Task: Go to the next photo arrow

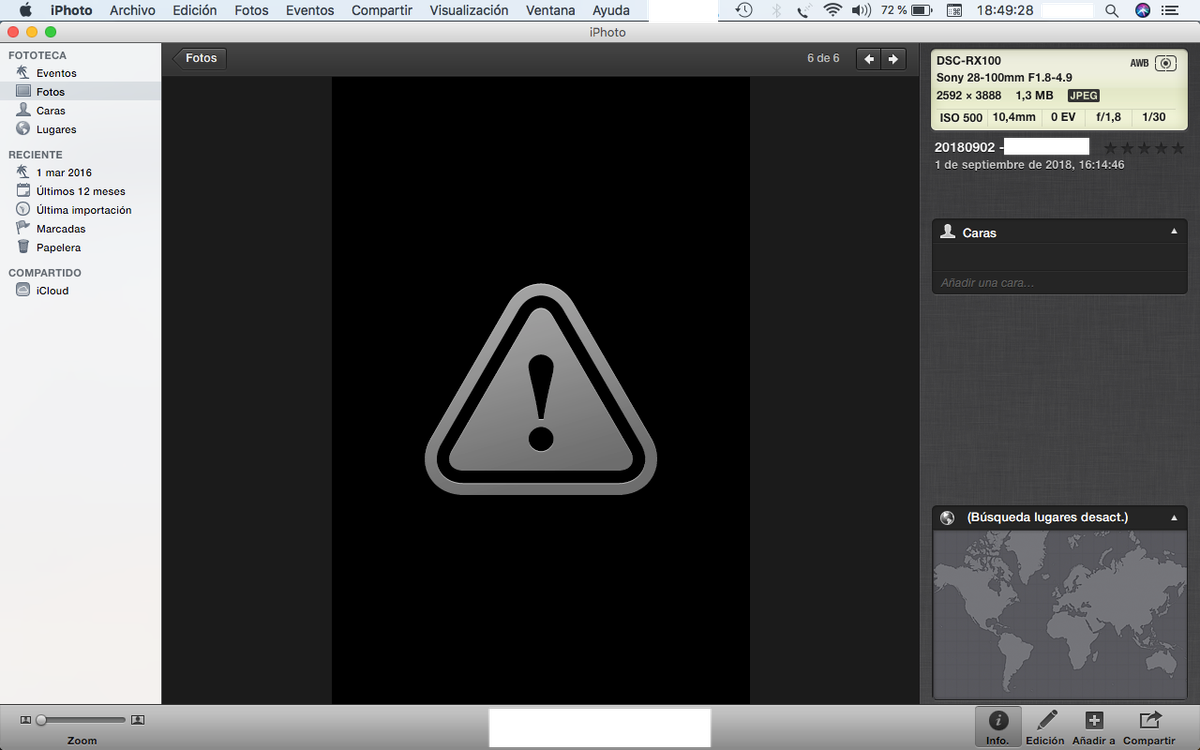Action: click(x=893, y=59)
